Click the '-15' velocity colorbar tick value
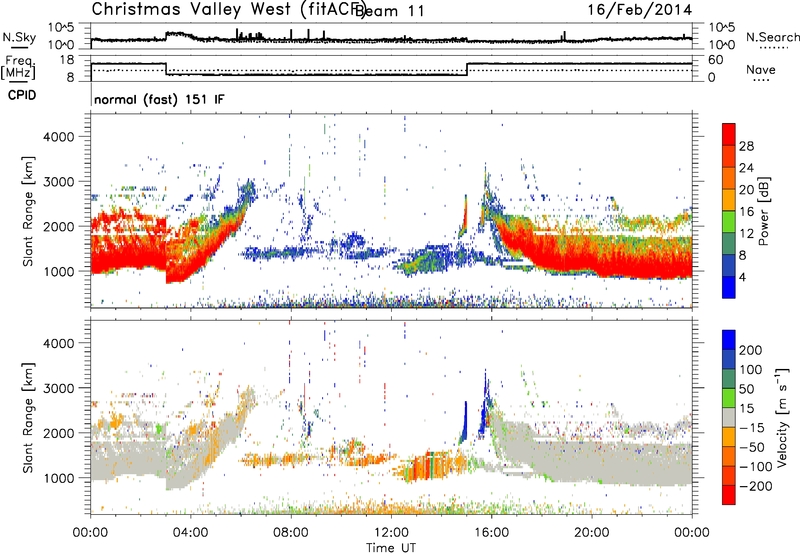The width and height of the screenshot is (800, 554). point(752,428)
